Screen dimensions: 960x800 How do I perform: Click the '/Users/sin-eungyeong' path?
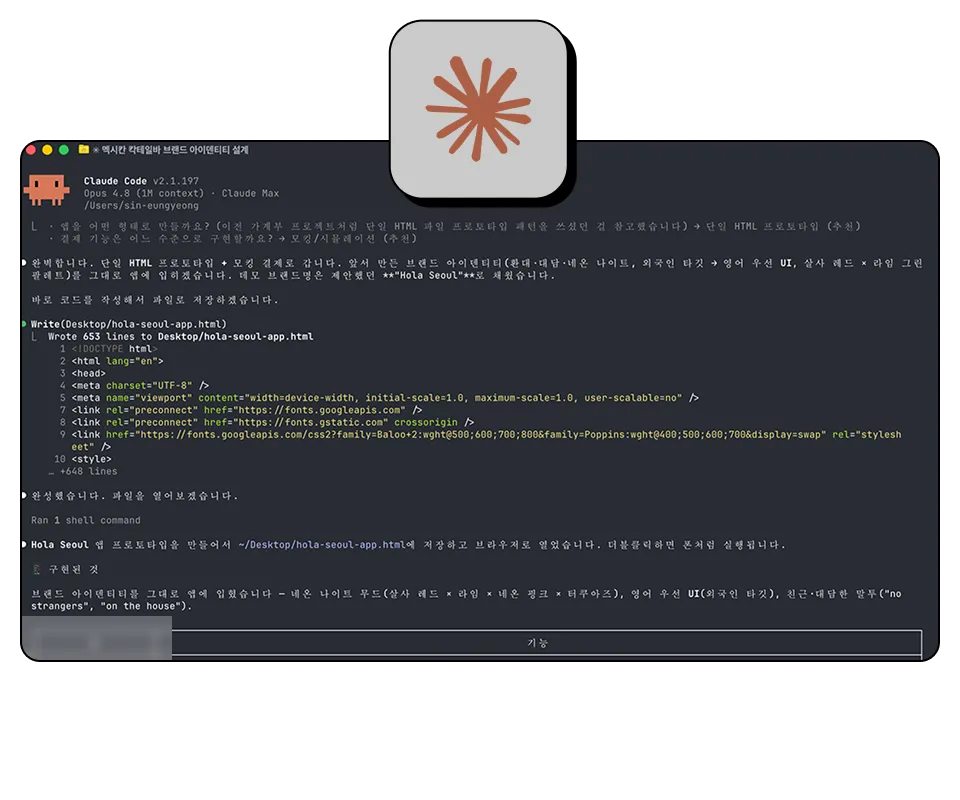click(141, 206)
